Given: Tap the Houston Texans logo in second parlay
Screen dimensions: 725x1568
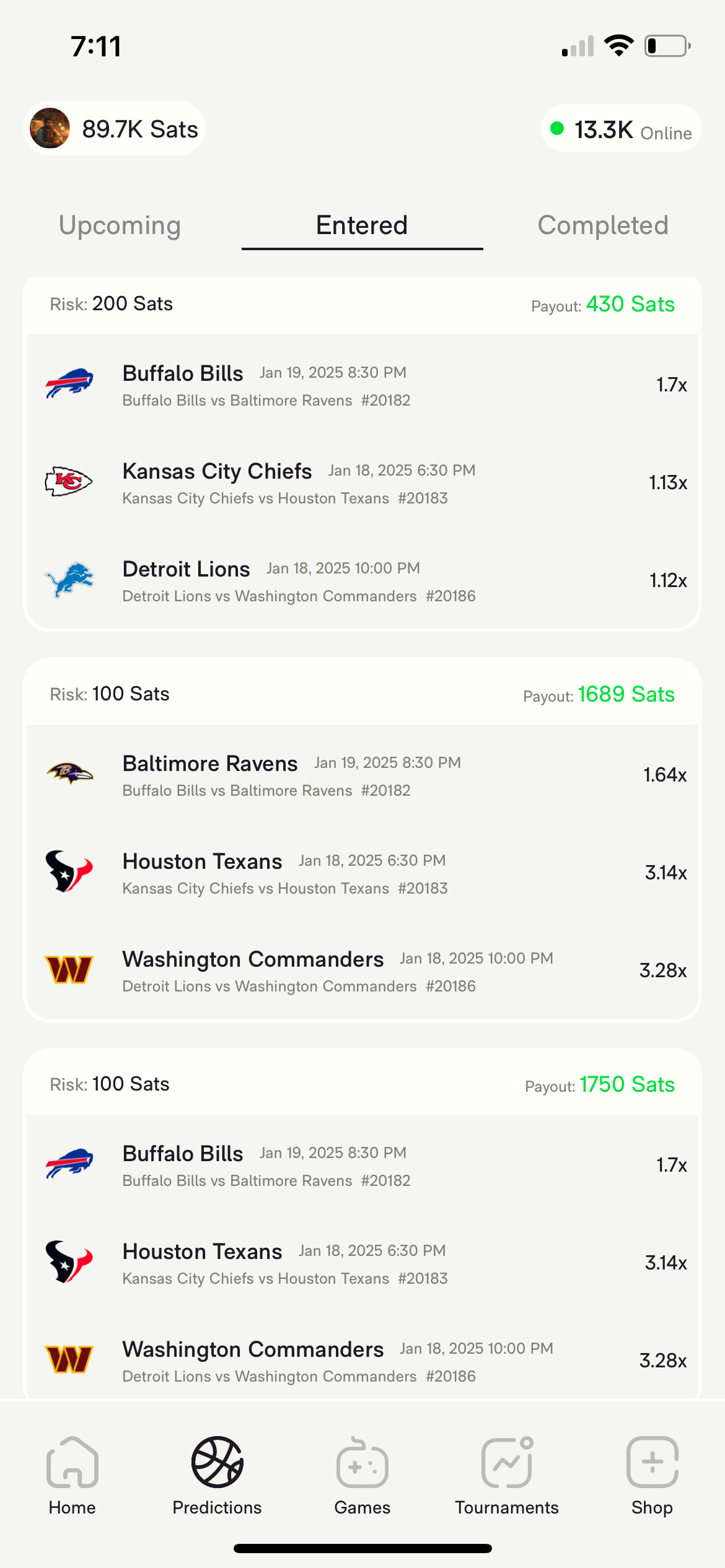Looking at the screenshot, I should tap(69, 872).
